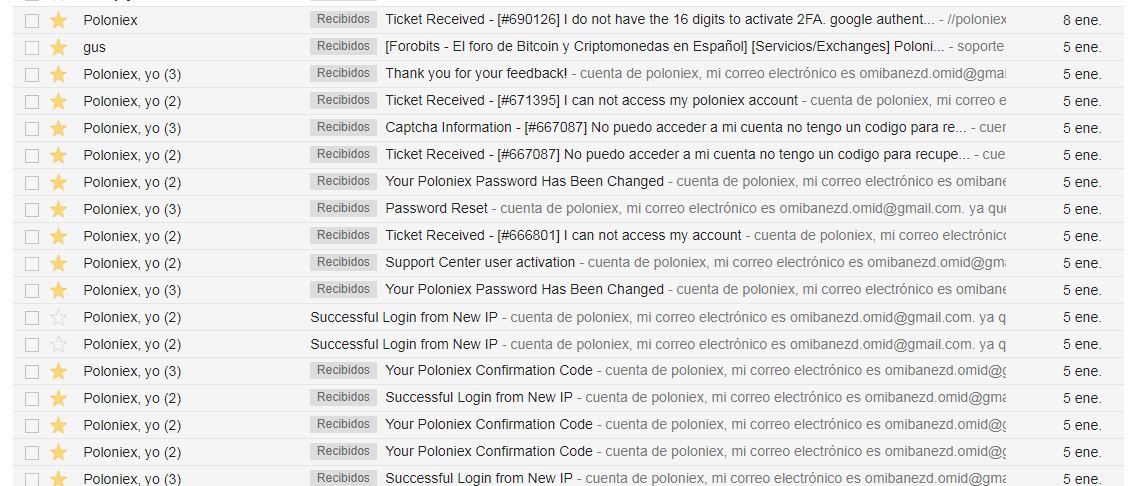Select the Password Reset email checkbox
The width and height of the screenshot is (1141, 486).
(32, 210)
